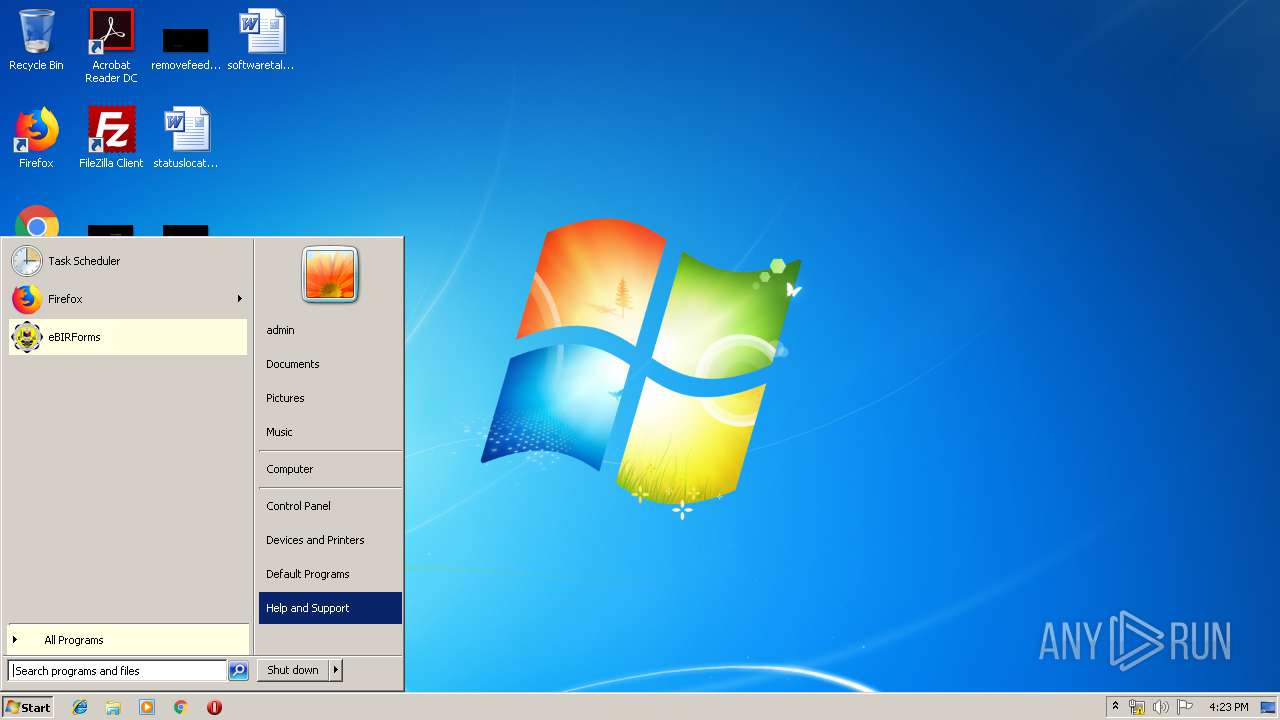
Task: Click the red Opera-style taskbar icon
Action: coord(214,707)
